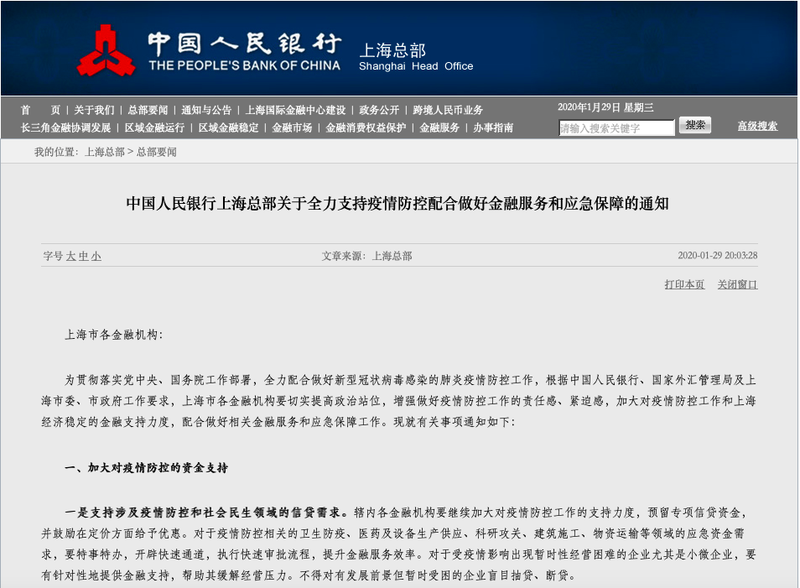
Task: Click the 打印本页 print page link
Action: pyautogui.click(x=684, y=284)
